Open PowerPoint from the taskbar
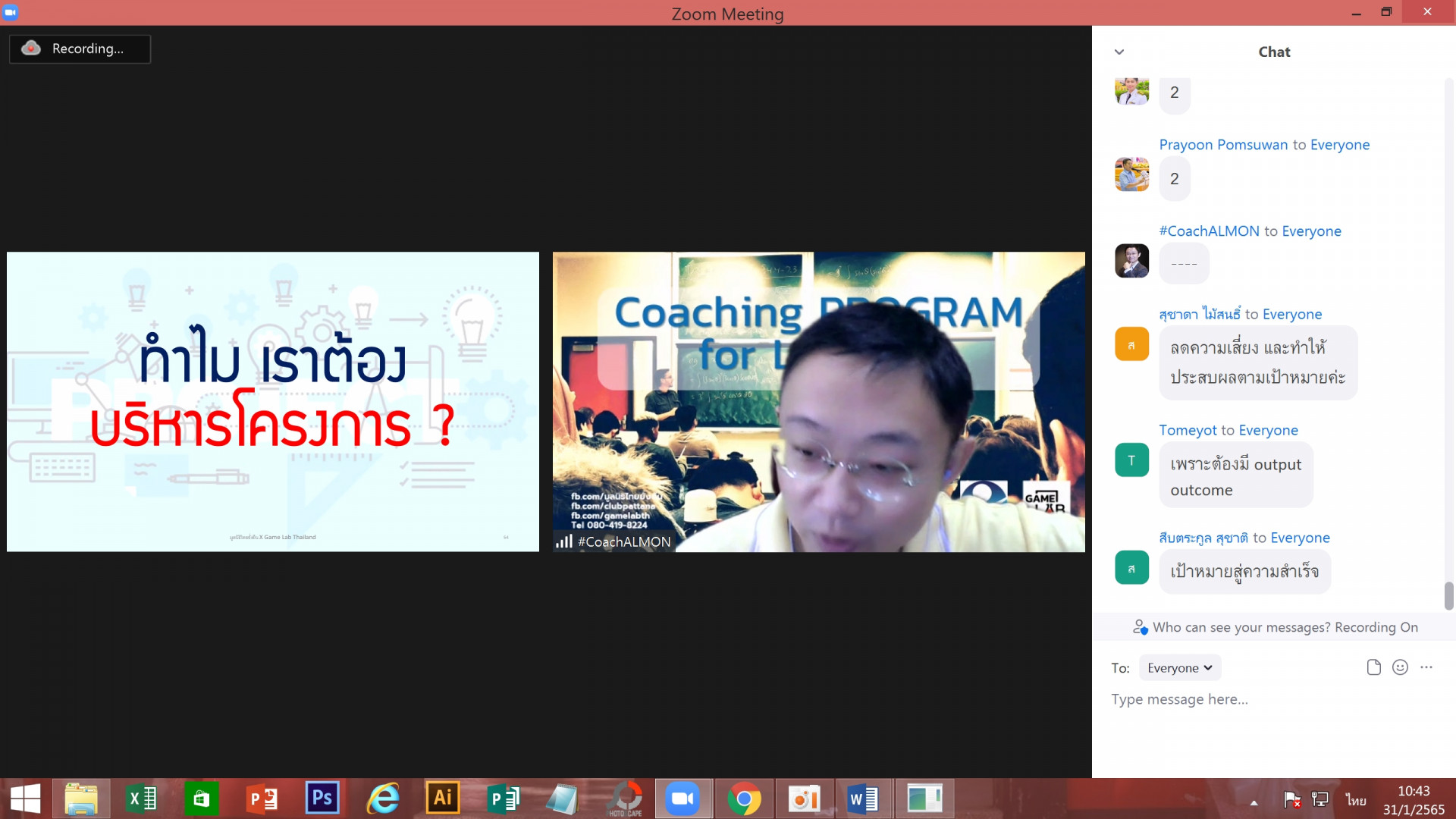Screen dimensions: 1456x819 point(262,799)
